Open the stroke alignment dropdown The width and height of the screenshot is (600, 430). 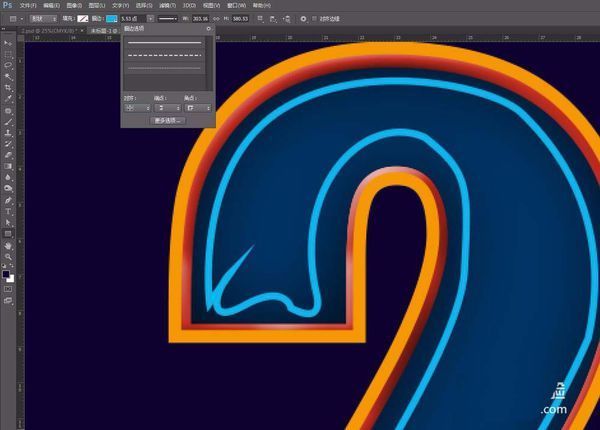pyautogui.click(x=136, y=107)
